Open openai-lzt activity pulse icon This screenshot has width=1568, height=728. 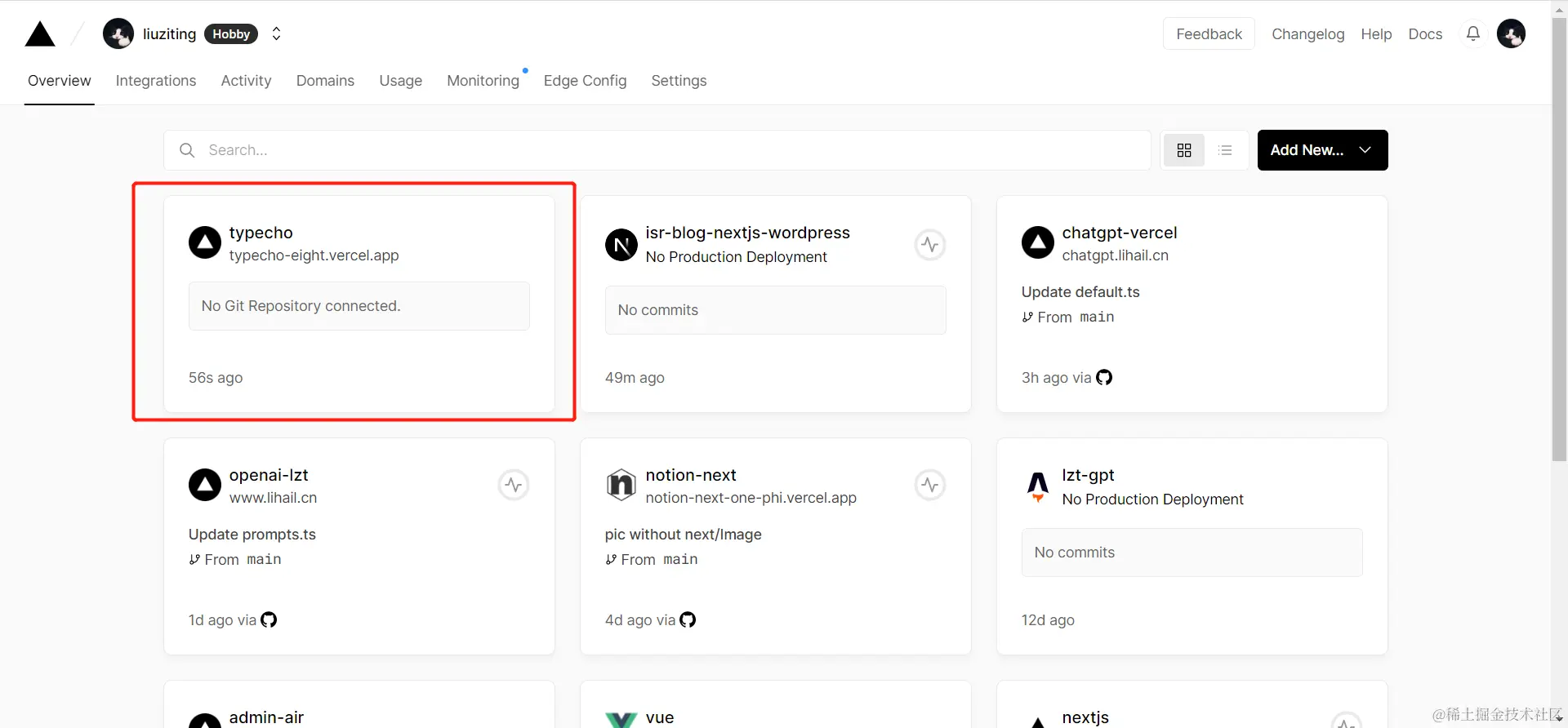tap(513, 485)
